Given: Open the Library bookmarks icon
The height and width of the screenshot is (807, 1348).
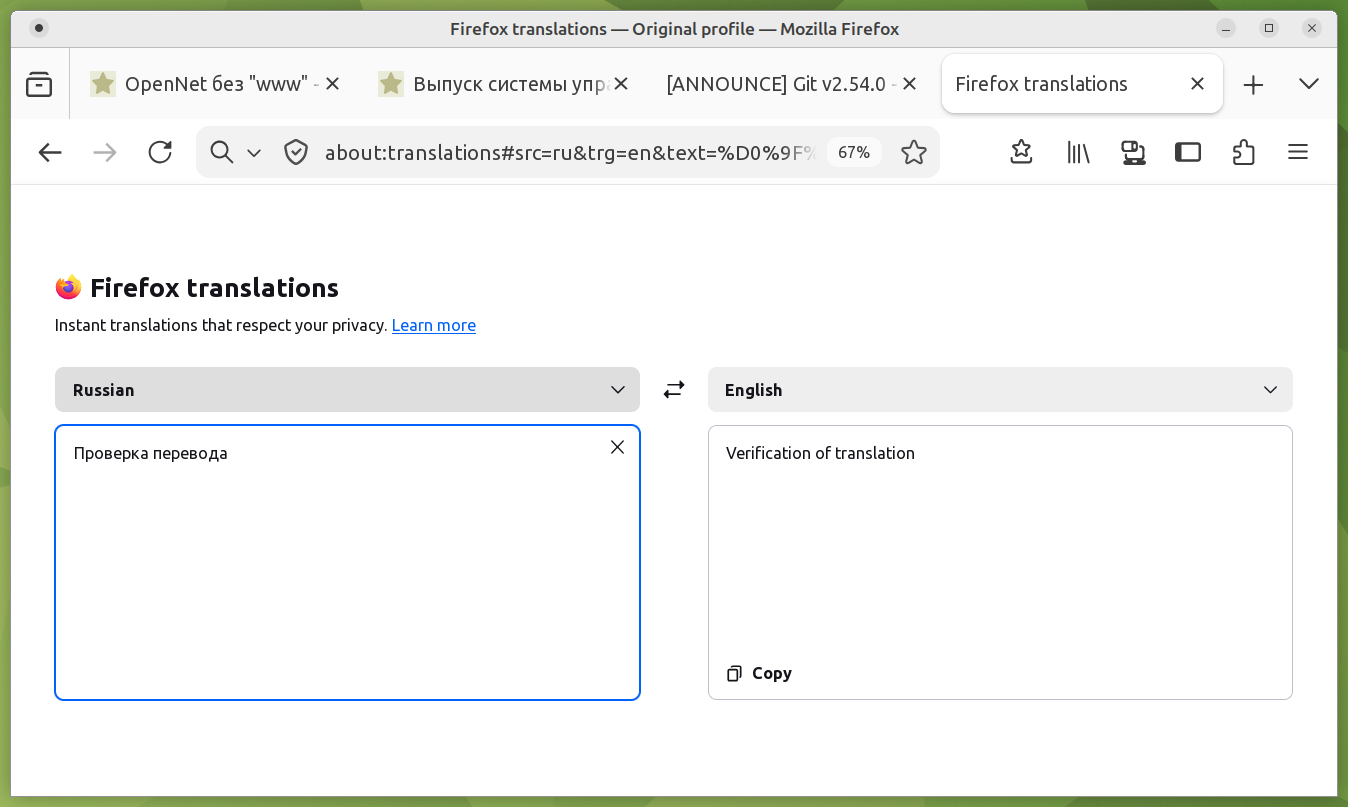Looking at the screenshot, I should (x=1077, y=152).
